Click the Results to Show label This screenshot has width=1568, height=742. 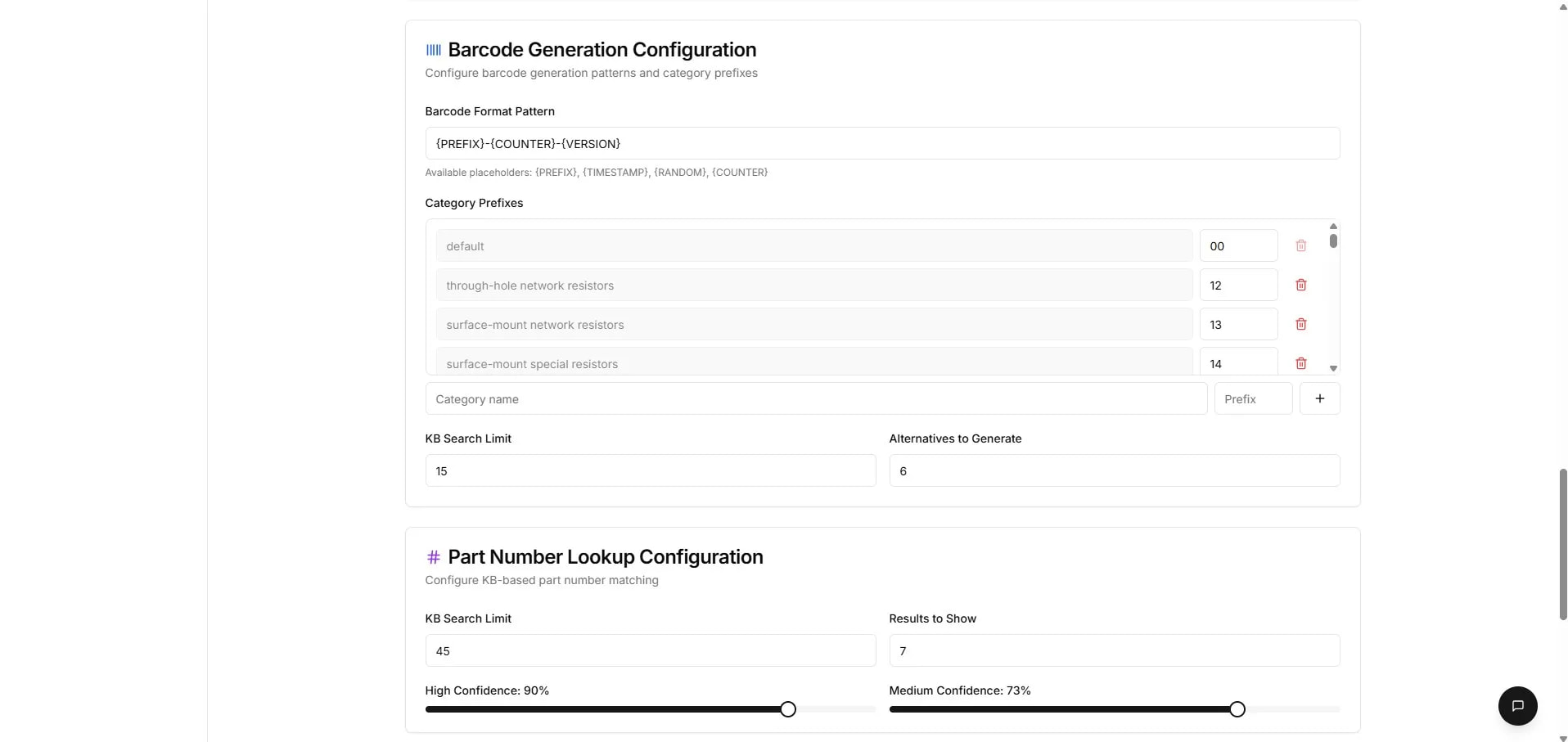(x=932, y=618)
